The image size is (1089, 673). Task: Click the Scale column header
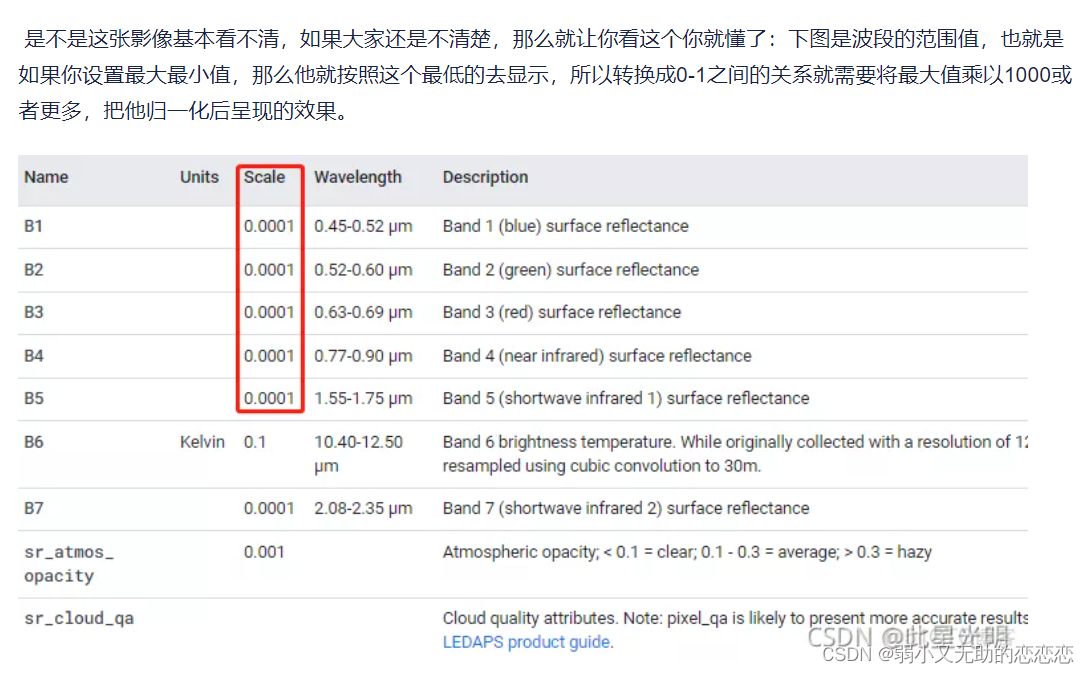coord(263,177)
